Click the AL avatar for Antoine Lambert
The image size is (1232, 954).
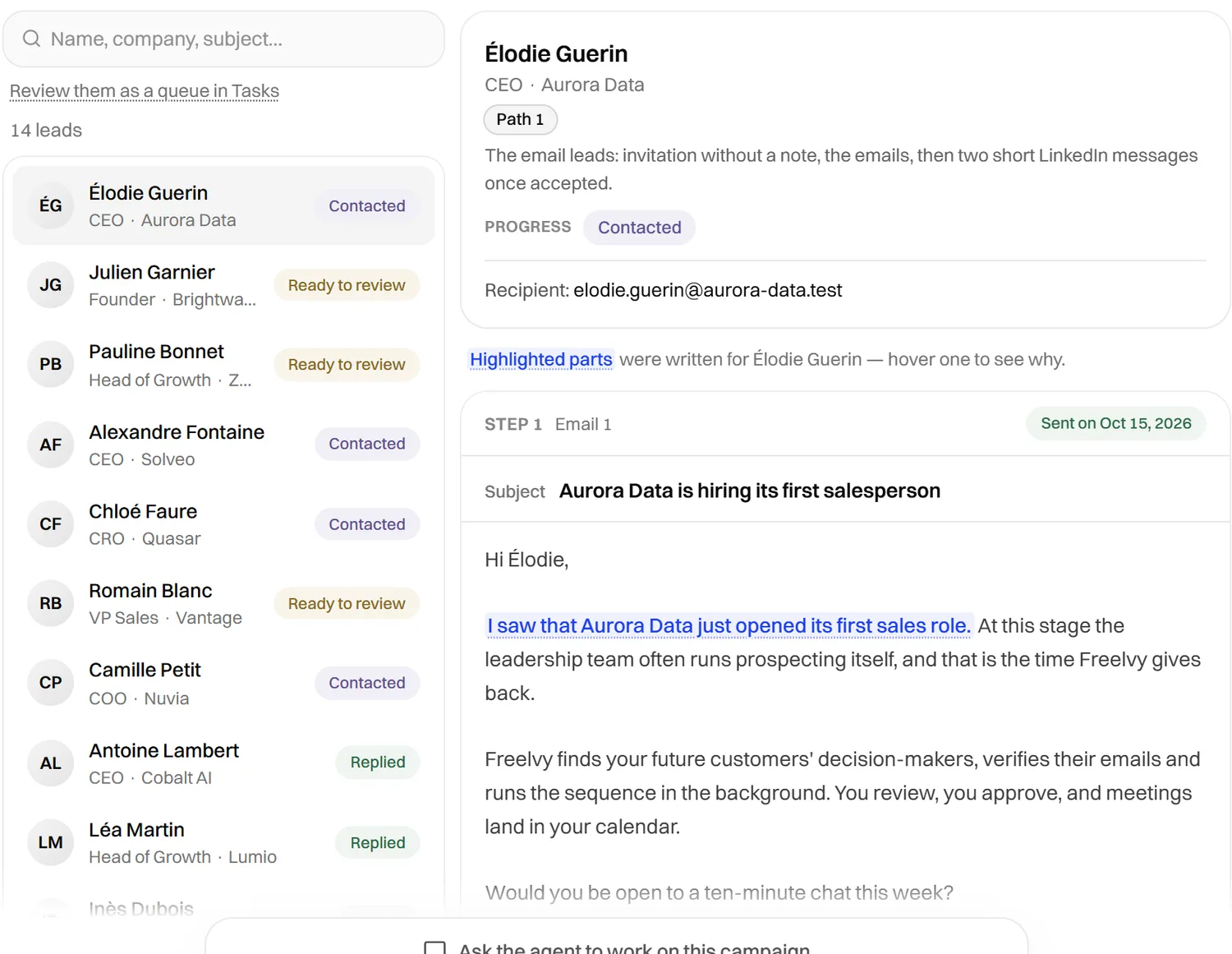click(51, 763)
